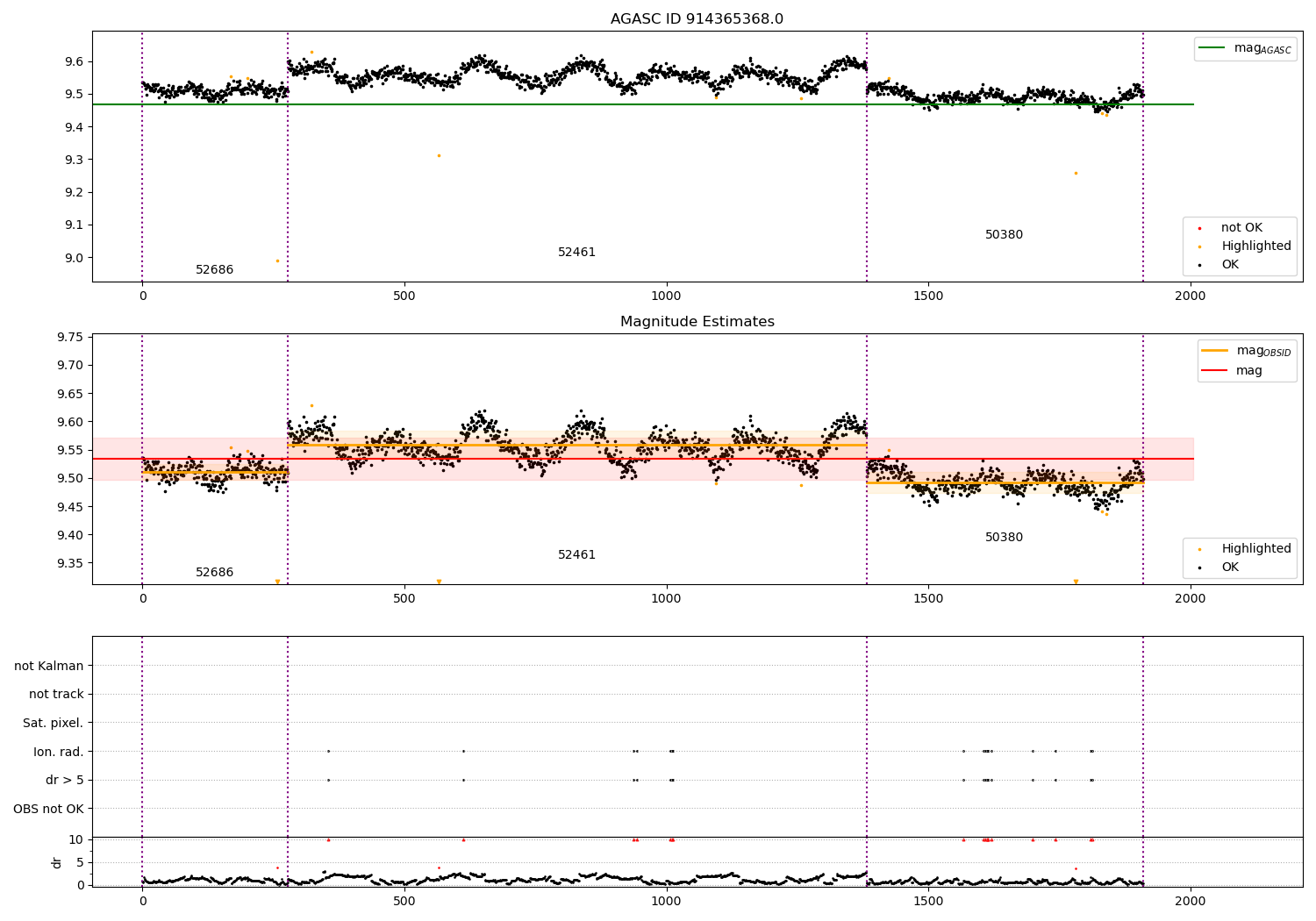Click the 'not OK' legend entry in the top plot
Viewport: 1316px width, 921px height.
click(1240, 228)
